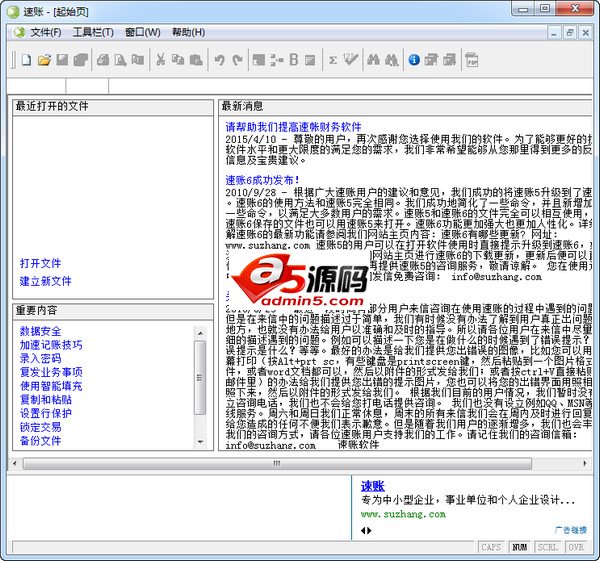600x561 pixels.
Task: Click the 广告链接 link
Action: (x=571, y=530)
